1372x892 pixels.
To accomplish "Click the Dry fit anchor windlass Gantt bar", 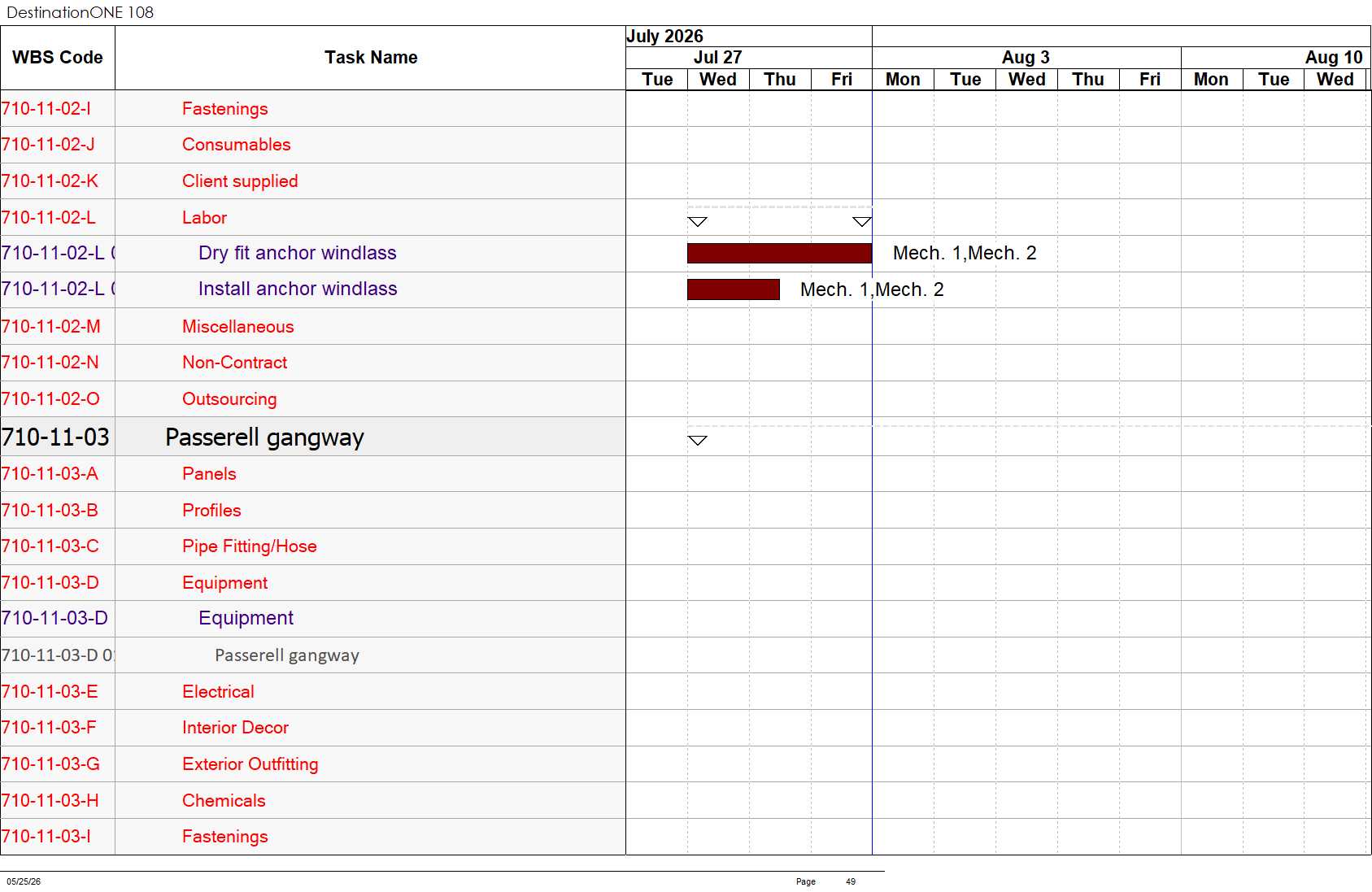I will pyautogui.click(x=779, y=253).
